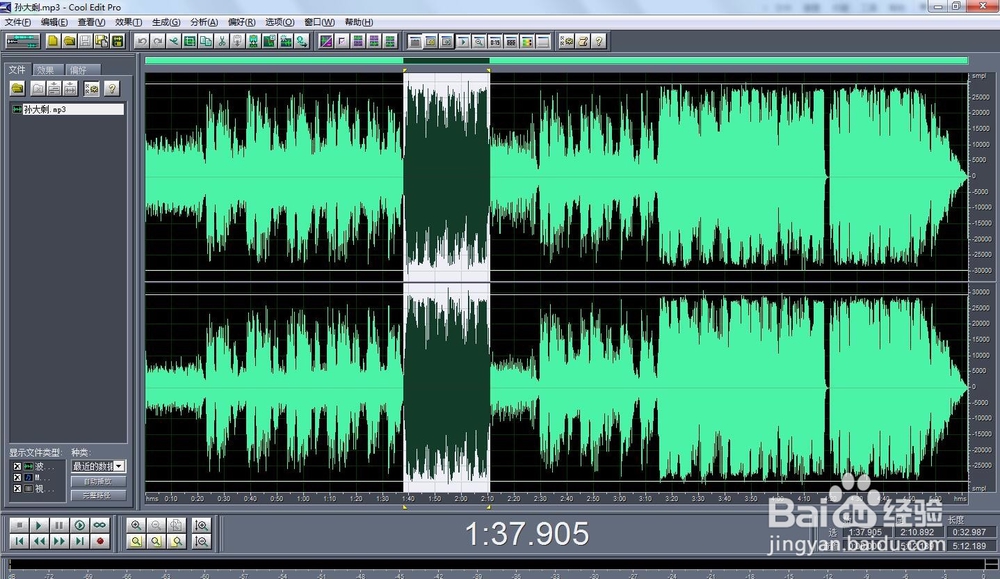Image resolution: width=1000 pixels, height=579 pixels.
Task: Click the level meter bar at the bottom
Action: pos(497,564)
